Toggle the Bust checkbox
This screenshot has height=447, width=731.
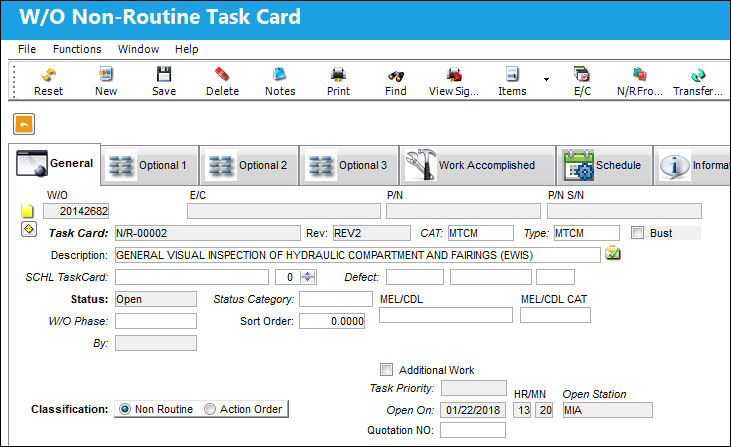[637, 233]
